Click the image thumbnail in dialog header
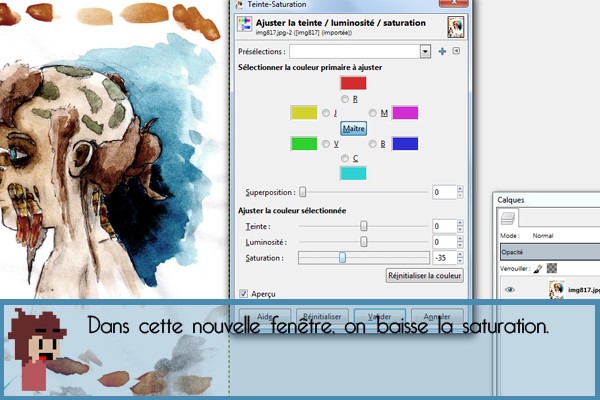 pos(456,27)
